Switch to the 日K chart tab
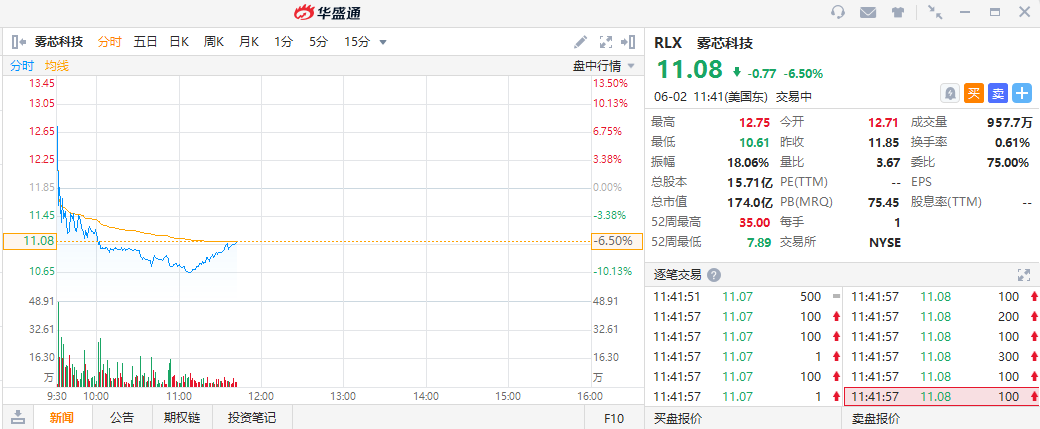1040x429 pixels. [179, 42]
